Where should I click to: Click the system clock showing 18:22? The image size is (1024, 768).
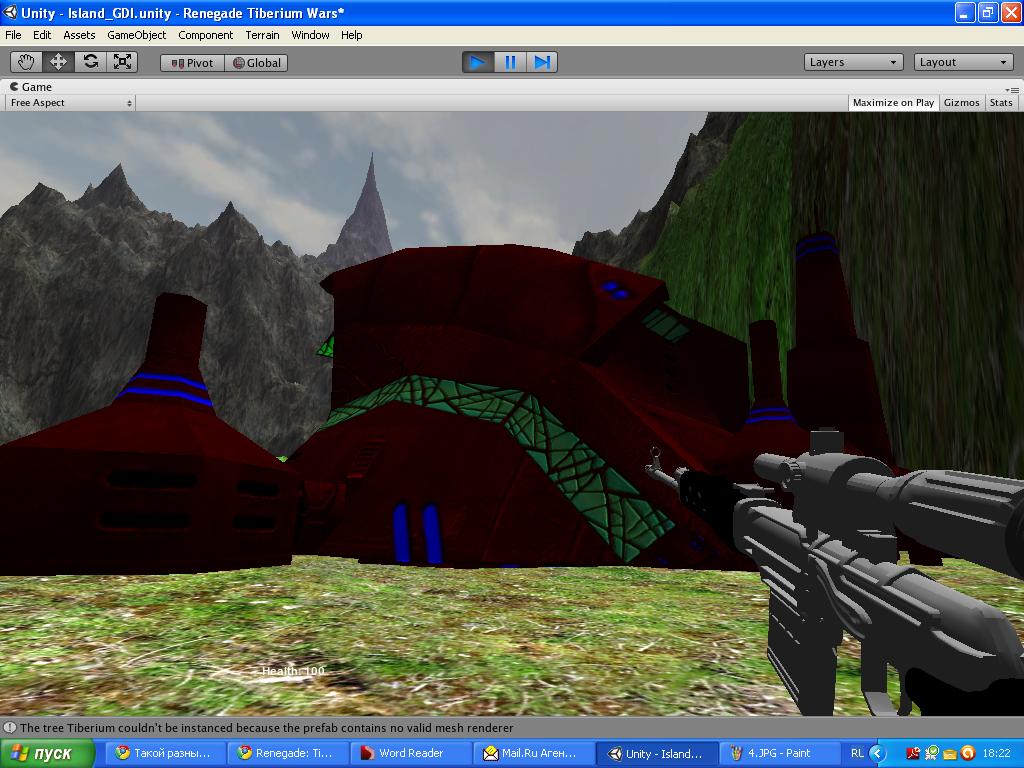[996, 754]
